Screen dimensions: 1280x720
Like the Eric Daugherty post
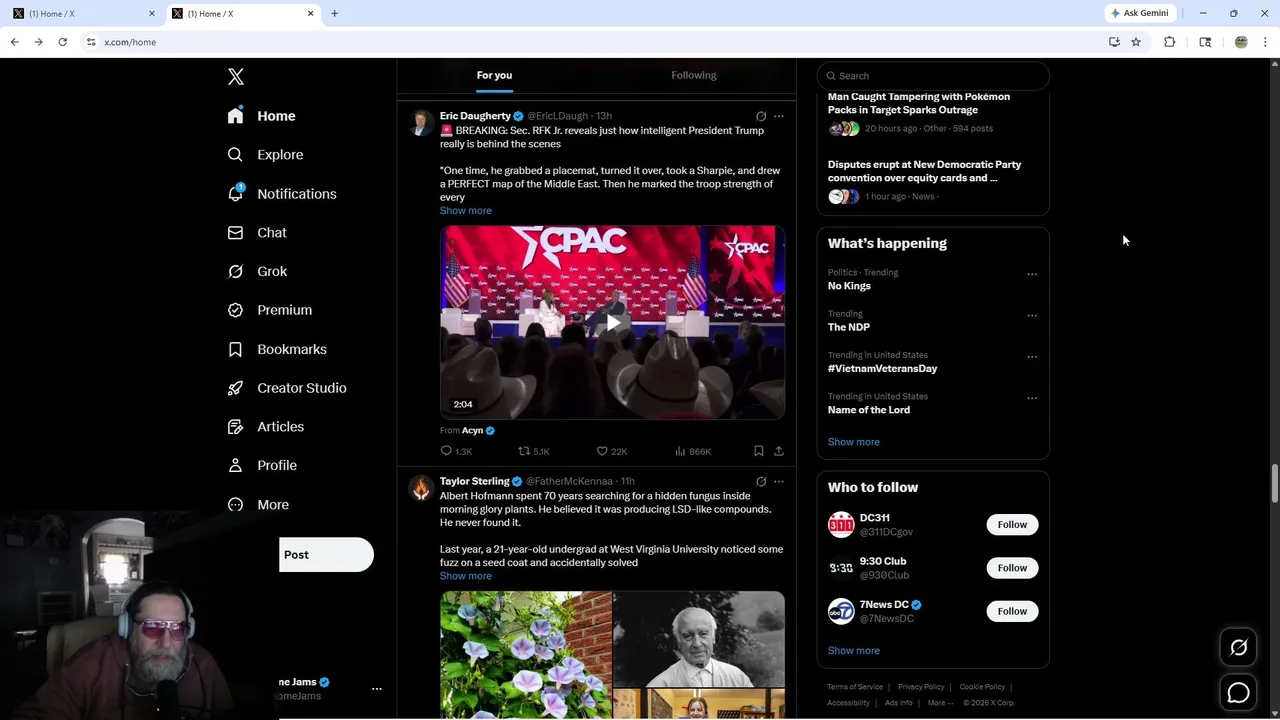(x=612, y=451)
